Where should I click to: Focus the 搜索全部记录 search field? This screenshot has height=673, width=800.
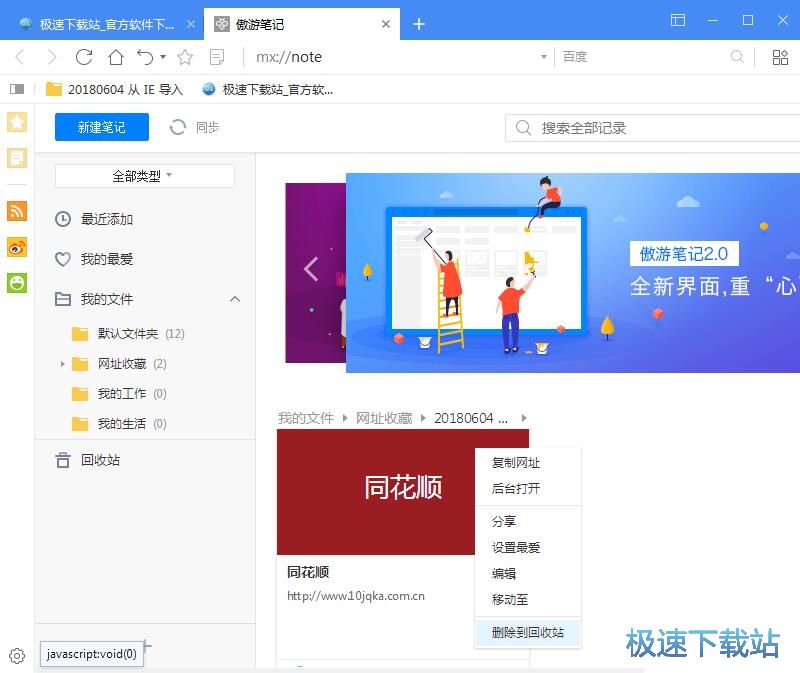pyautogui.click(x=653, y=128)
